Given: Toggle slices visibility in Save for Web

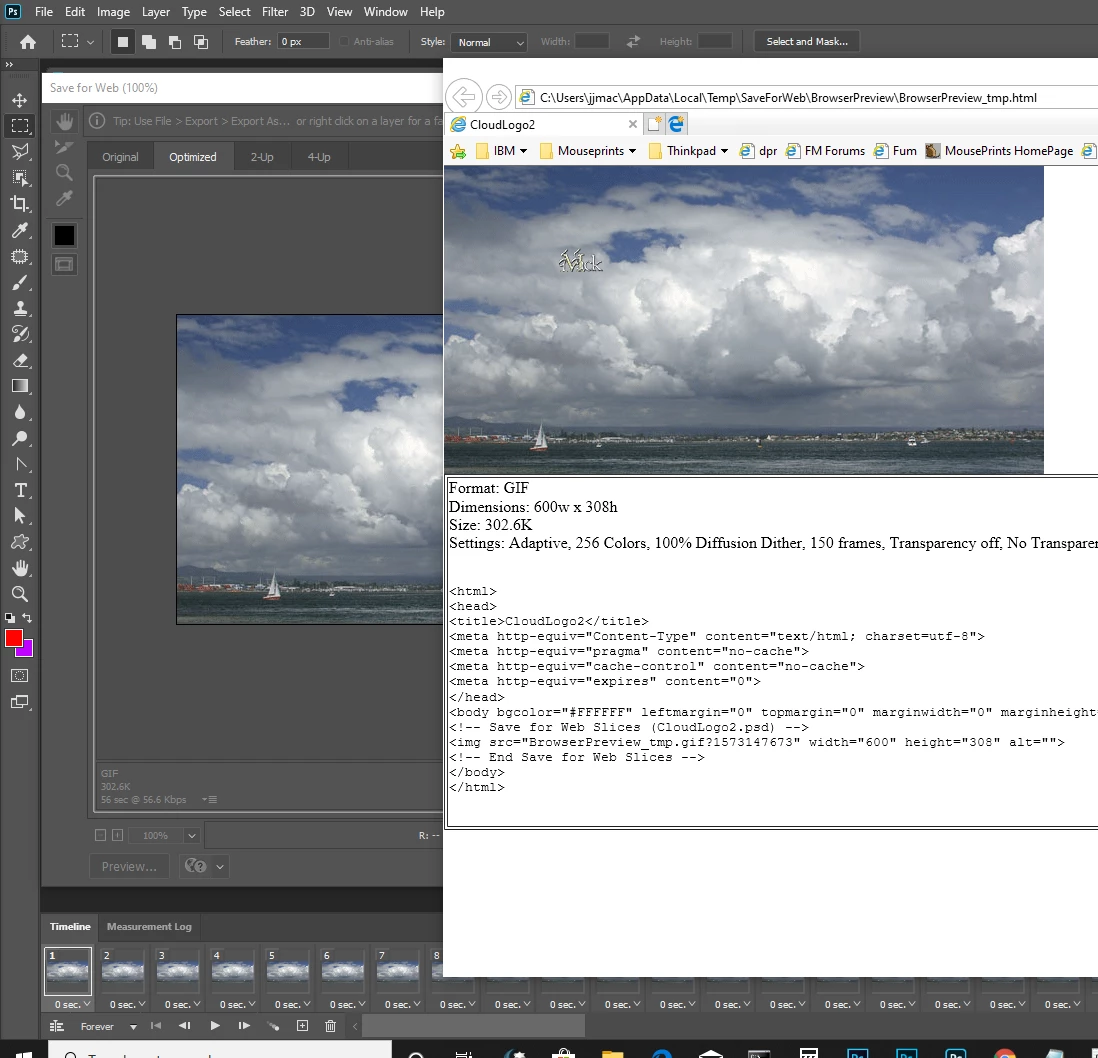Looking at the screenshot, I should tap(64, 264).
